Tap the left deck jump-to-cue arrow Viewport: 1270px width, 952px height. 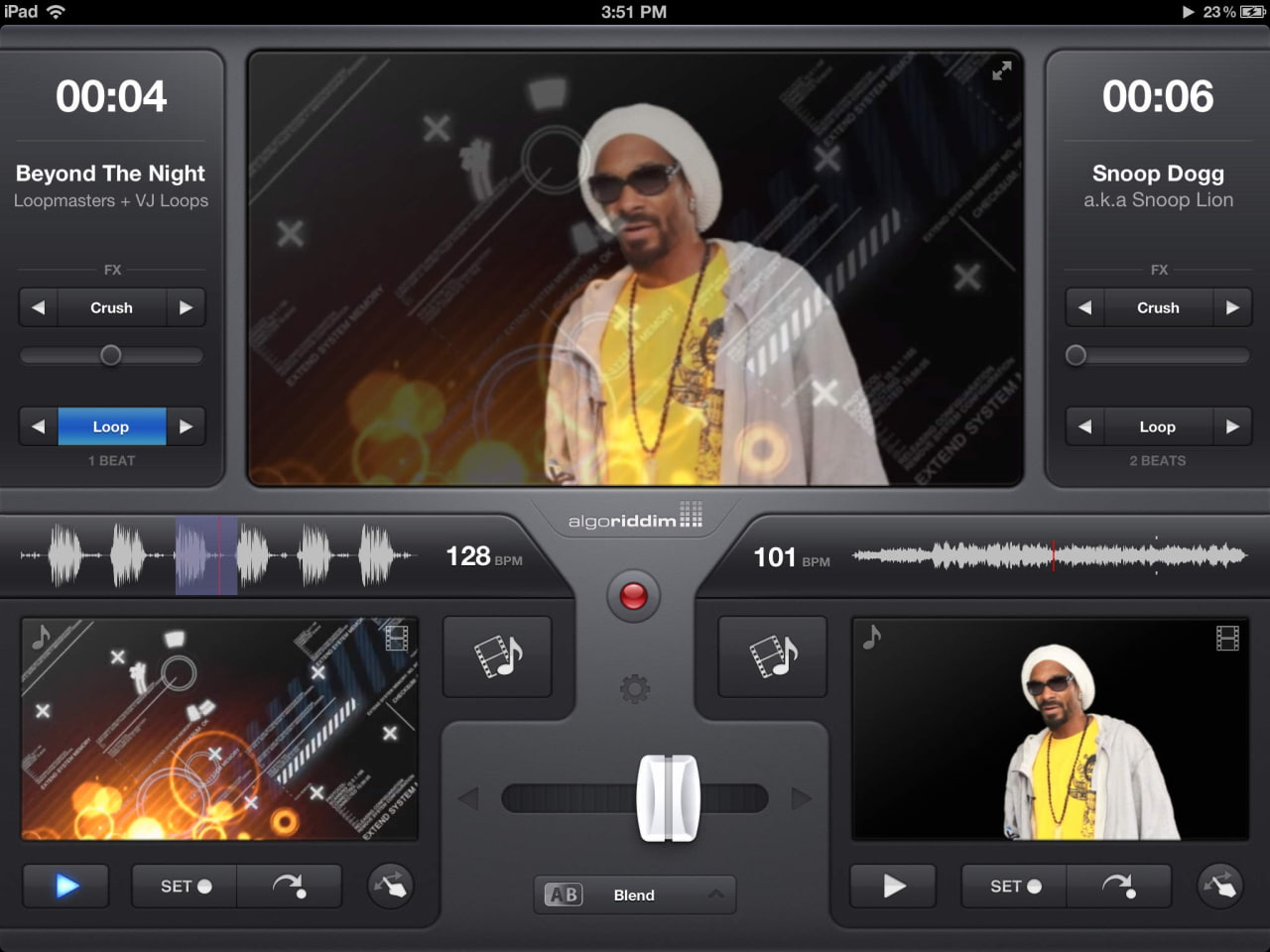pos(289,886)
